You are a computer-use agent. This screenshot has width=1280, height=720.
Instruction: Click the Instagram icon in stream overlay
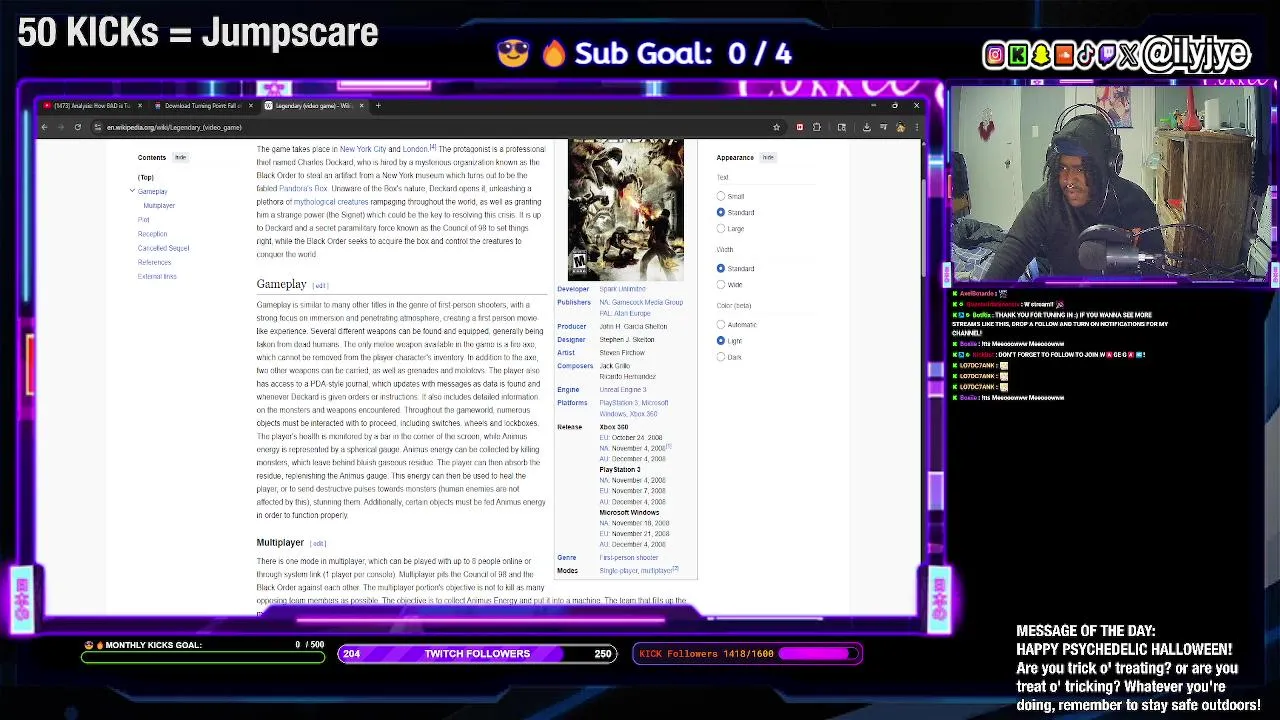coord(994,55)
